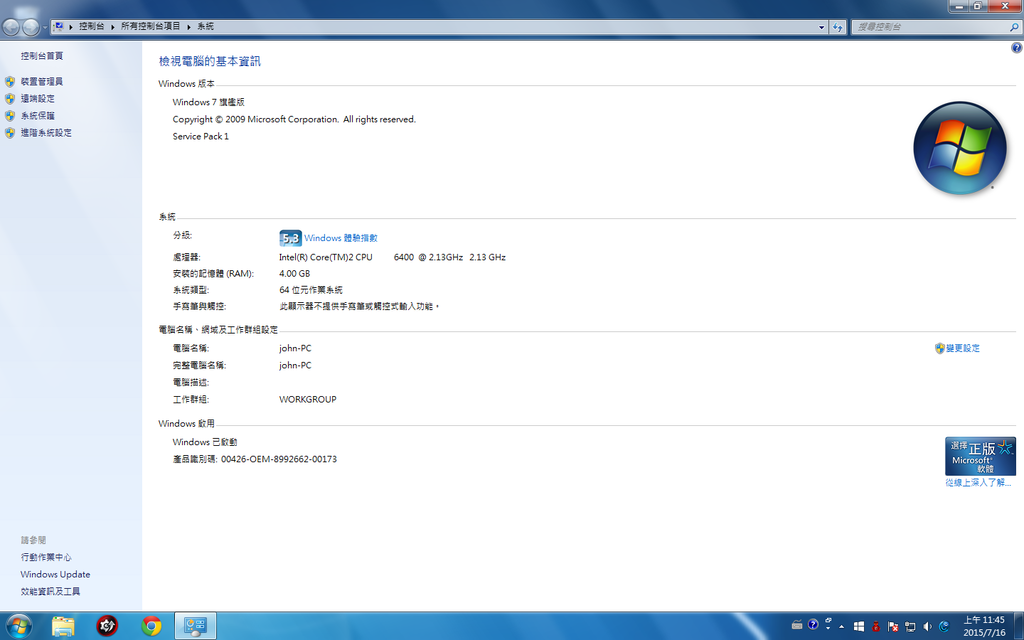
Task: Open Windows Update from the sidebar
Action: click(x=55, y=574)
